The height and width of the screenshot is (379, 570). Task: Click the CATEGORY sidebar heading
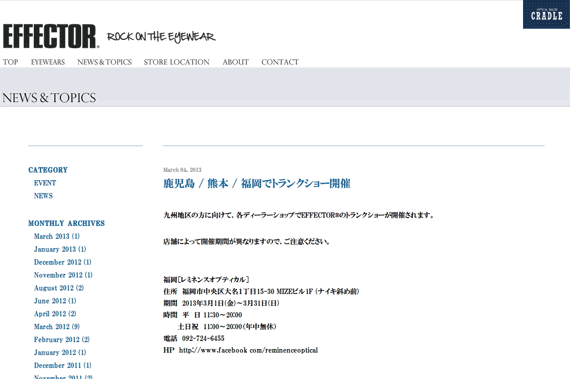pos(48,170)
